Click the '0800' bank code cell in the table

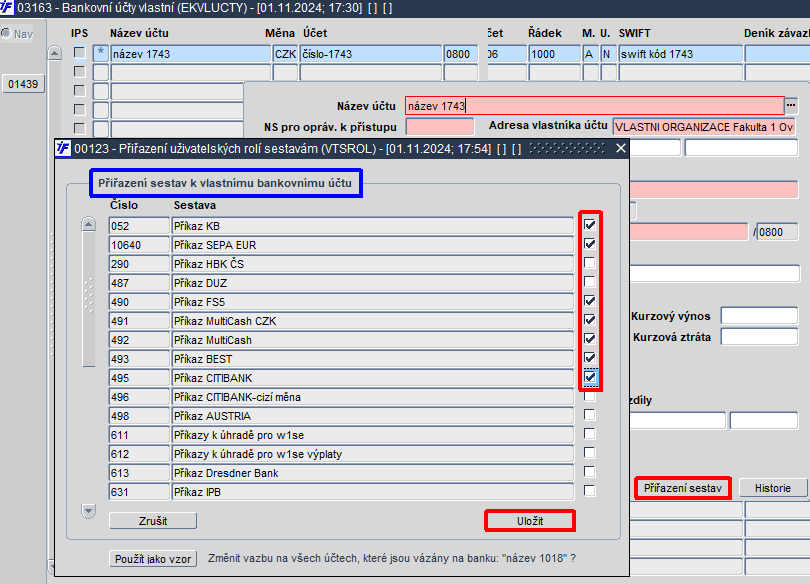[460, 54]
